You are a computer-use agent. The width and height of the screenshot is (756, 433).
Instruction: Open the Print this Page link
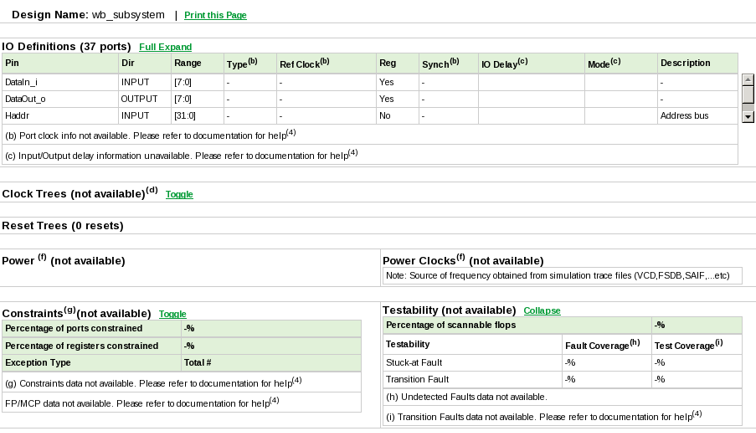pyautogui.click(x=215, y=16)
